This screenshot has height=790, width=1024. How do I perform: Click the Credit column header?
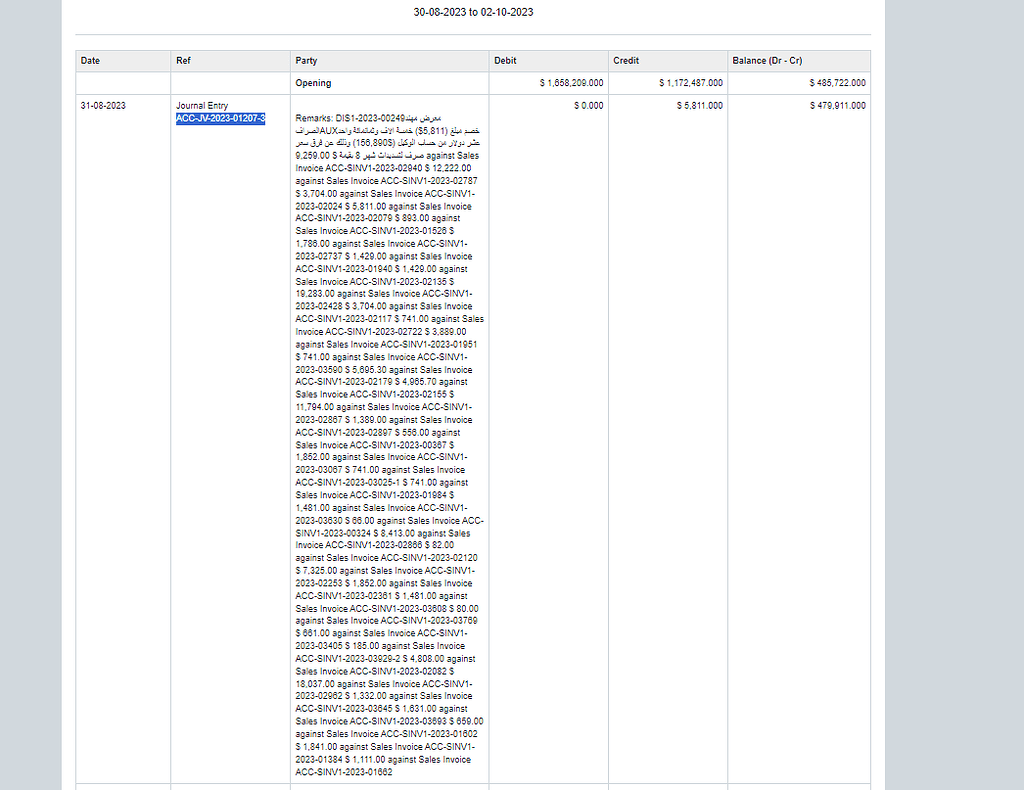(x=625, y=61)
